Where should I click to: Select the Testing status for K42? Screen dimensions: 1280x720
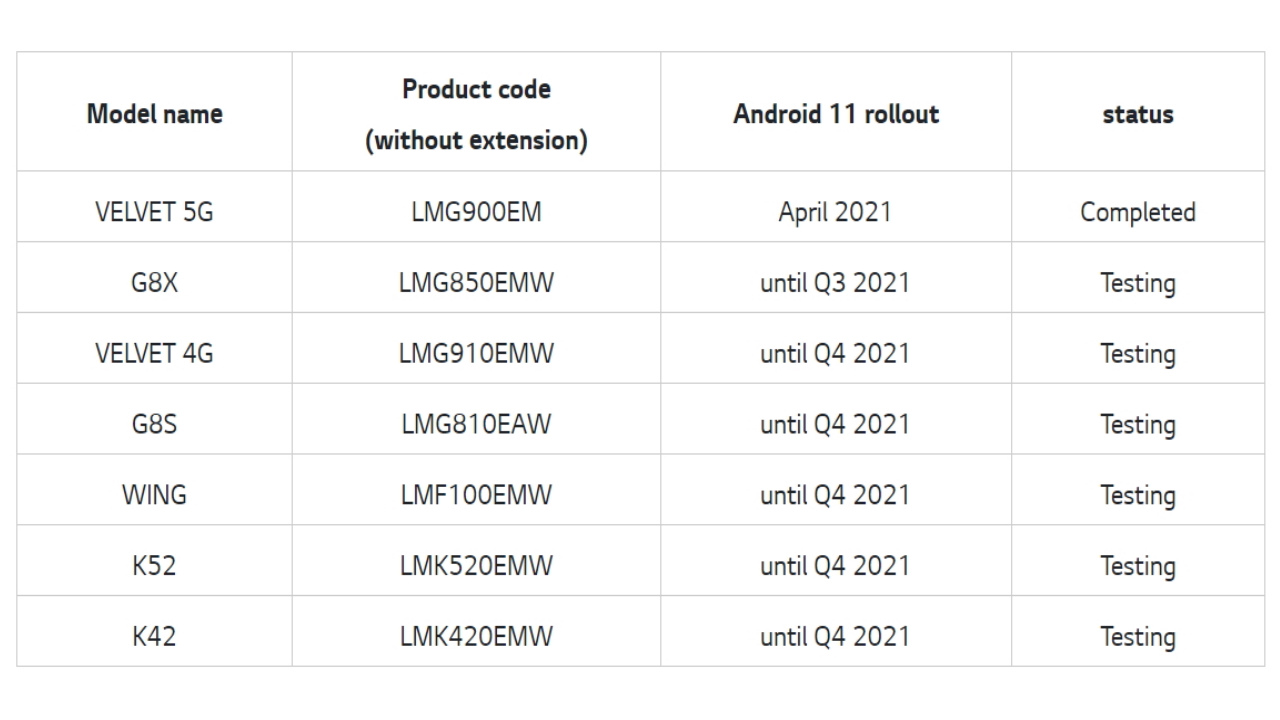pos(1138,638)
